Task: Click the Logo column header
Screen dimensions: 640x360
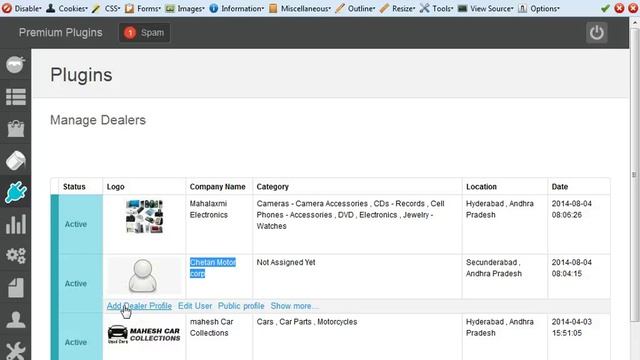Action: tap(116, 187)
